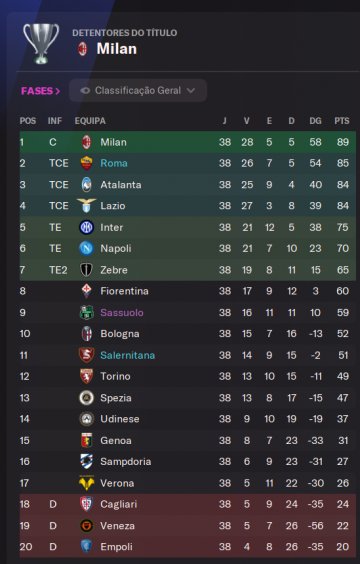Expand the FASES menu
This screenshot has height=564, width=360.
coord(40,91)
